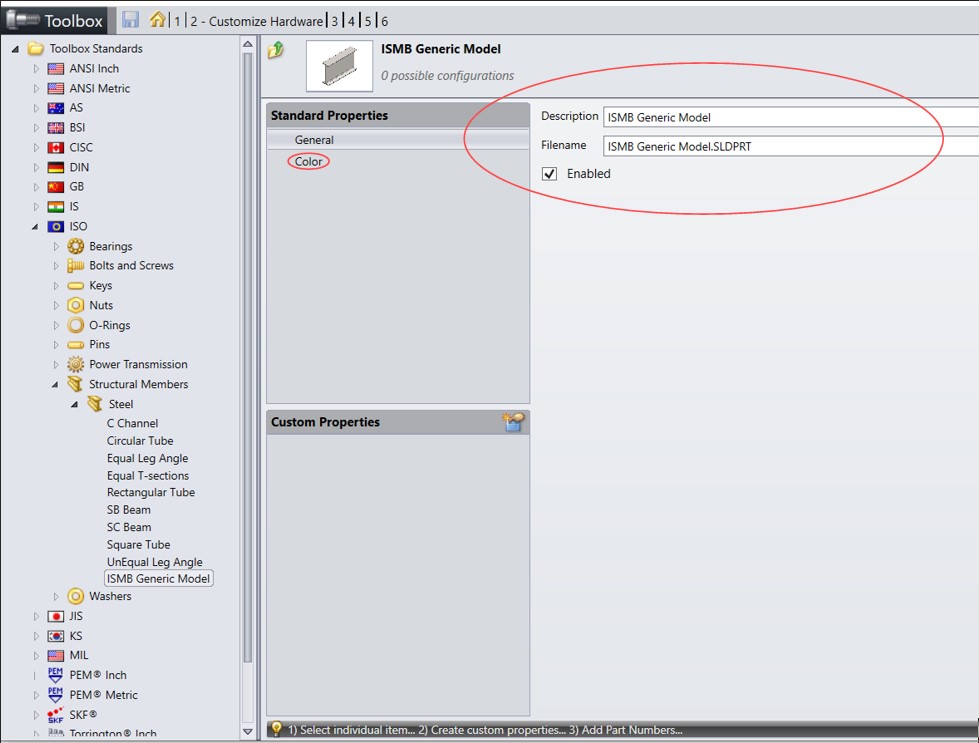Expand the Bearings category

[x=56, y=247]
